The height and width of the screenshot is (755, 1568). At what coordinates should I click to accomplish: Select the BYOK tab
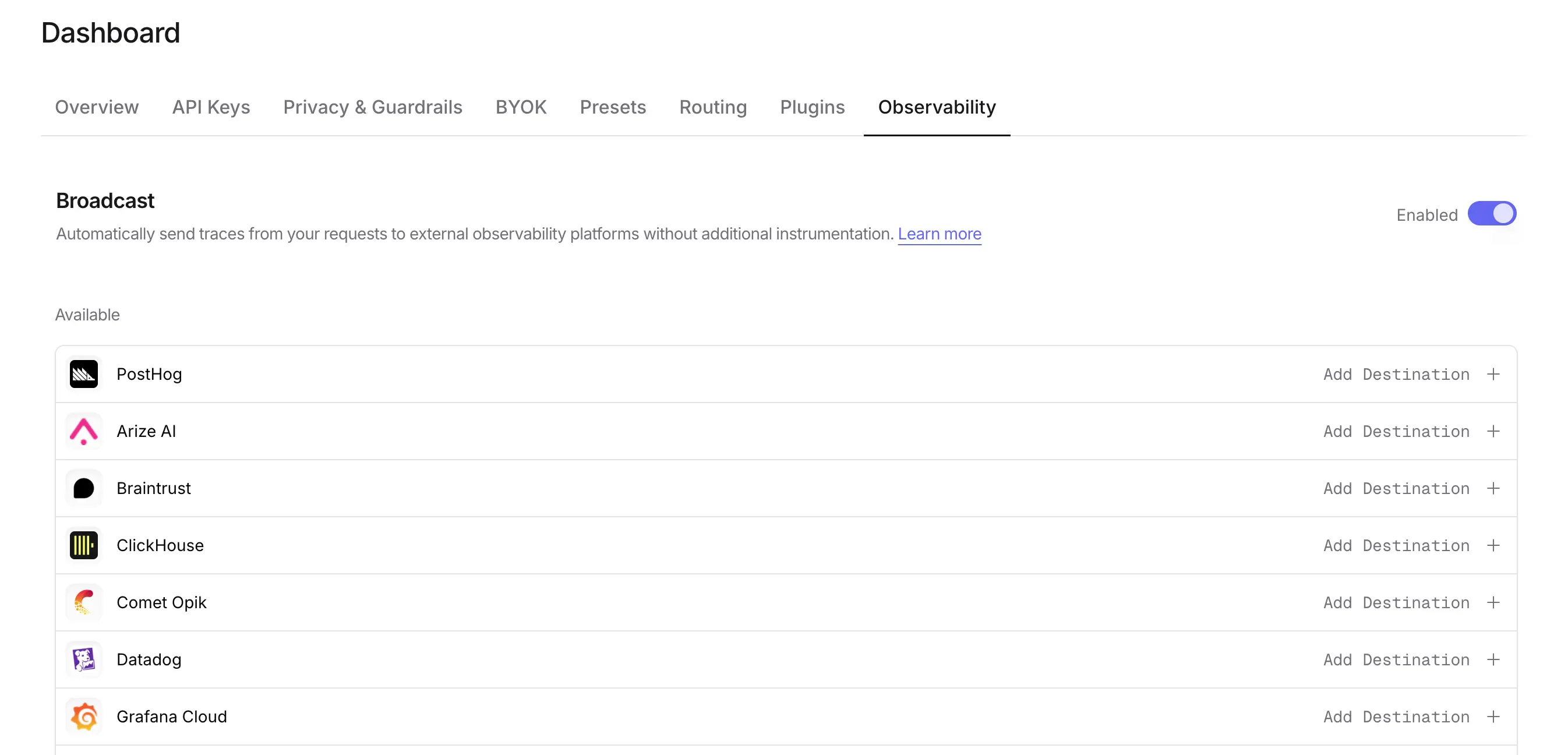click(x=521, y=107)
